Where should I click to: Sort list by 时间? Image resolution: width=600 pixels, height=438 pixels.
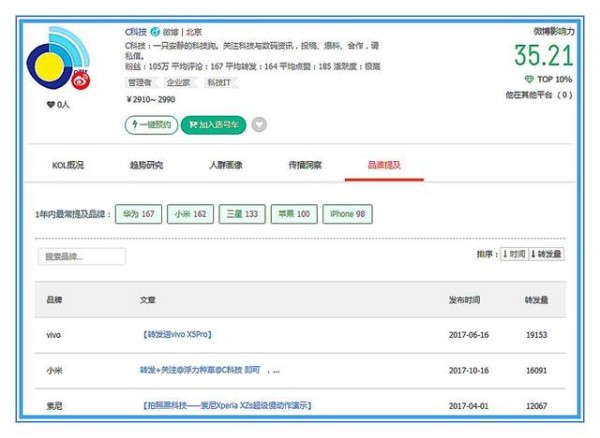pos(514,254)
